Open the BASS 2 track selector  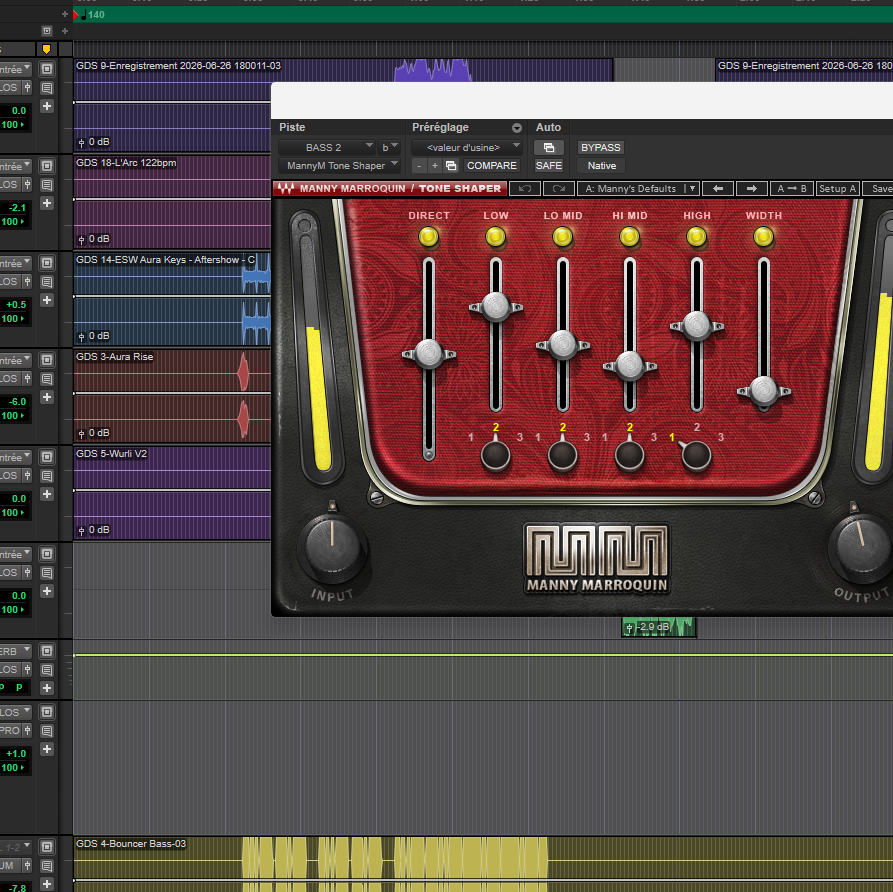[327, 148]
